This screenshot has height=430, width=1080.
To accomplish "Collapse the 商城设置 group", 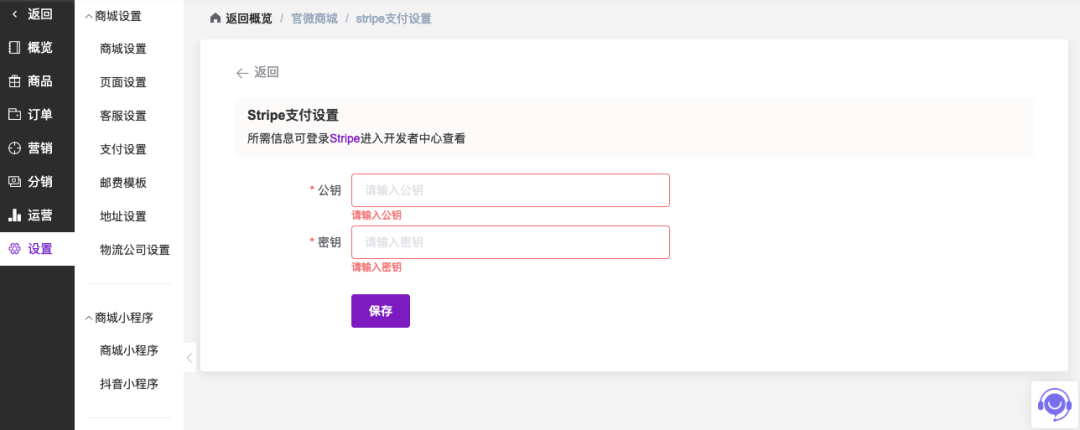I will 89,17.
